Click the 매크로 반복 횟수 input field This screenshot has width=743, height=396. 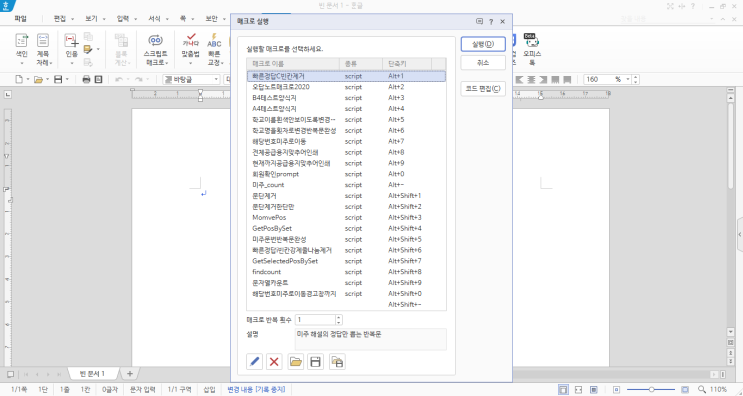[x=315, y=320]
